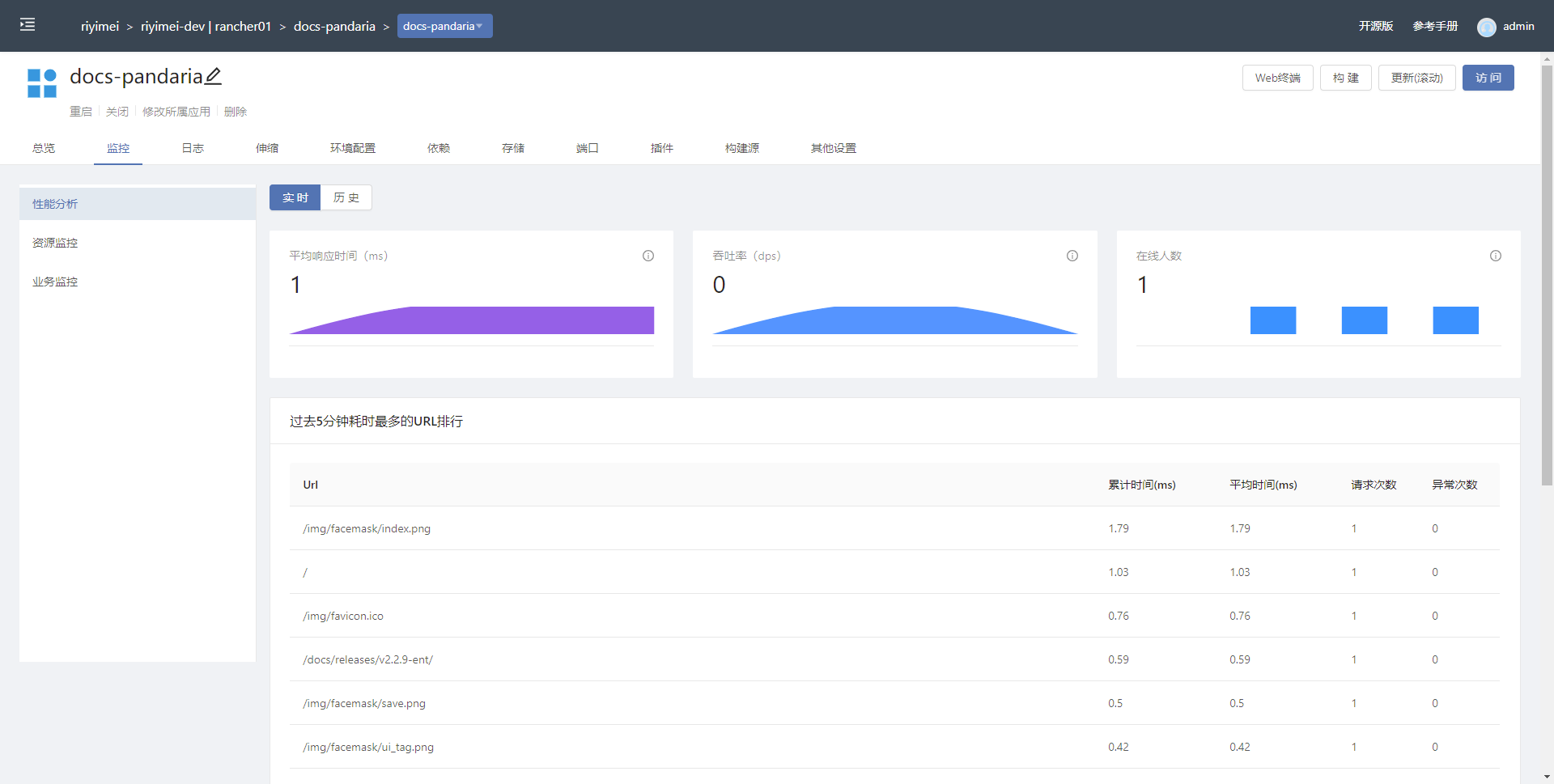Click the blue throughput chart
Viewport: 1554px width, 784px height.
pyautogui.click(x=895, y=320)
